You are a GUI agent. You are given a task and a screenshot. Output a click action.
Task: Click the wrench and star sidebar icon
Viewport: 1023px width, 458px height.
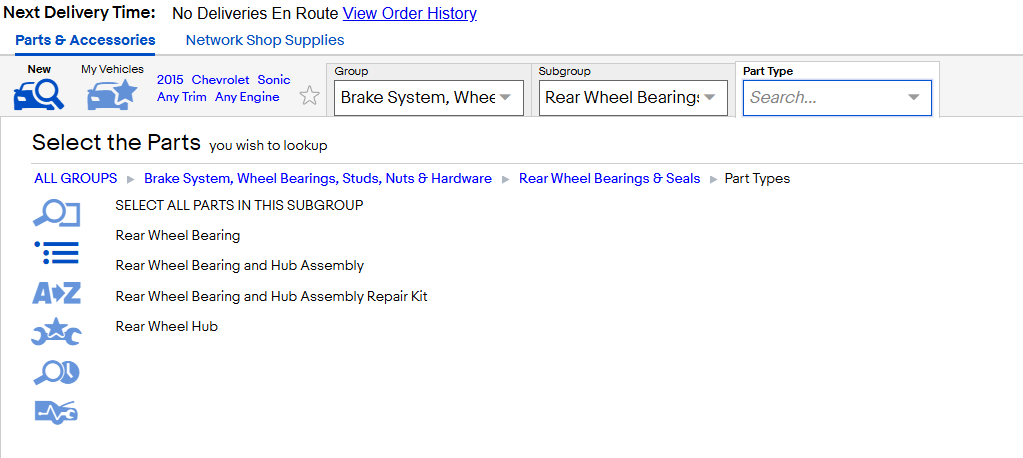[56, 332]
